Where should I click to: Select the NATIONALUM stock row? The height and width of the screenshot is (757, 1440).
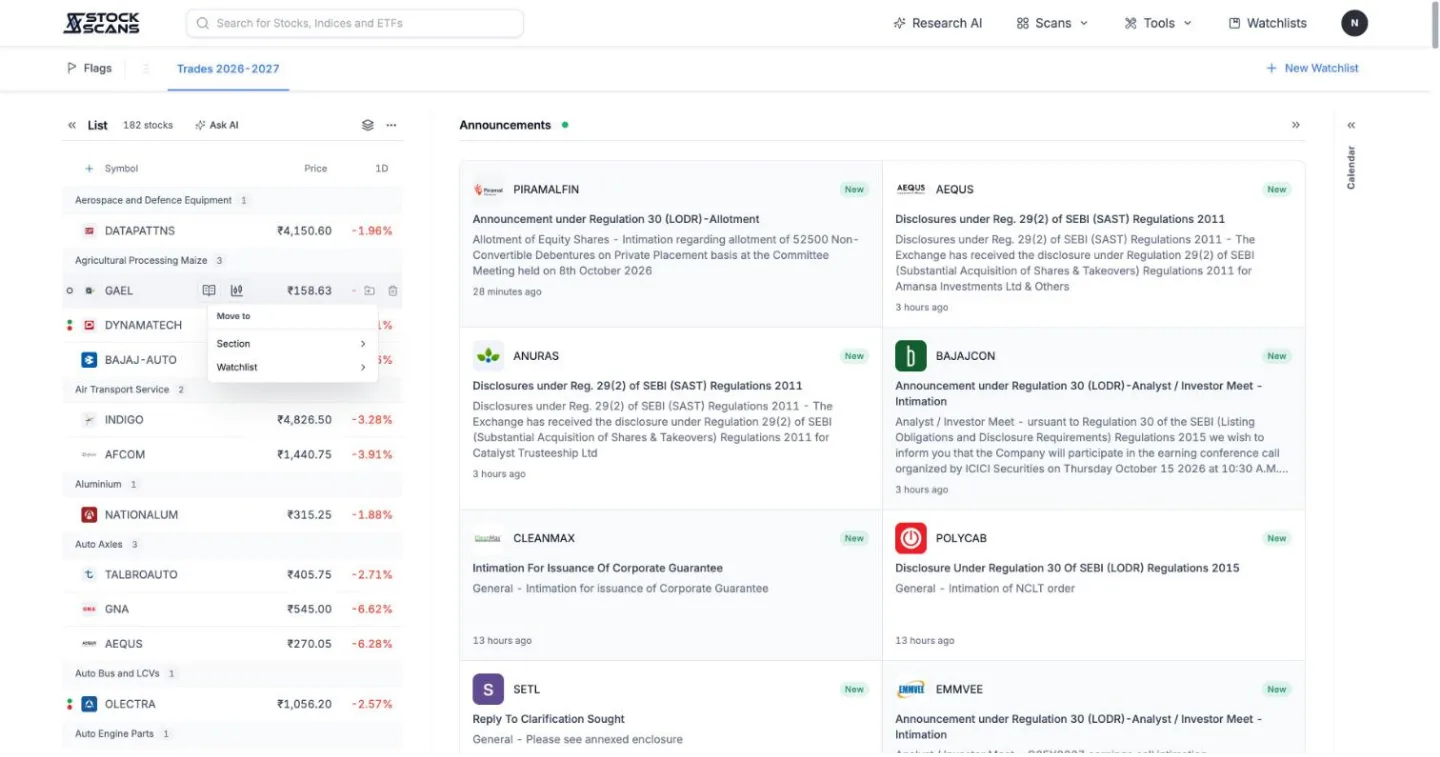tap(233, 515)
